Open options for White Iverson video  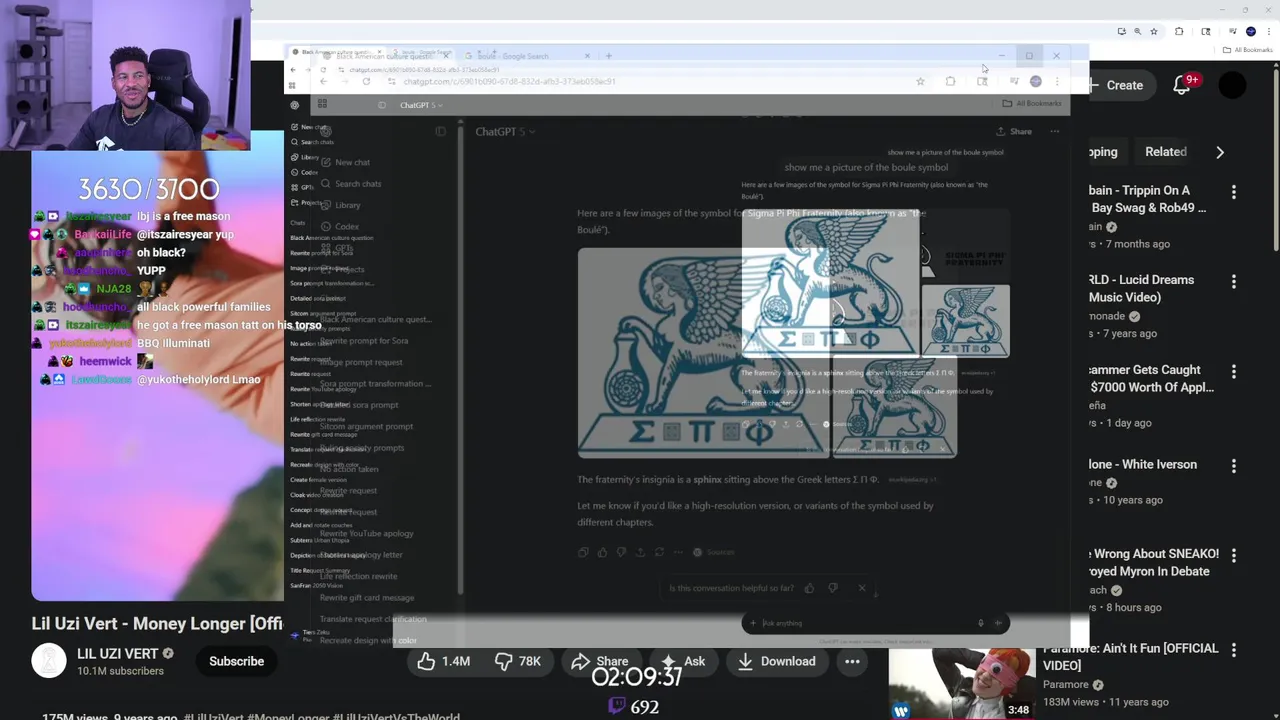[1233, 465]
